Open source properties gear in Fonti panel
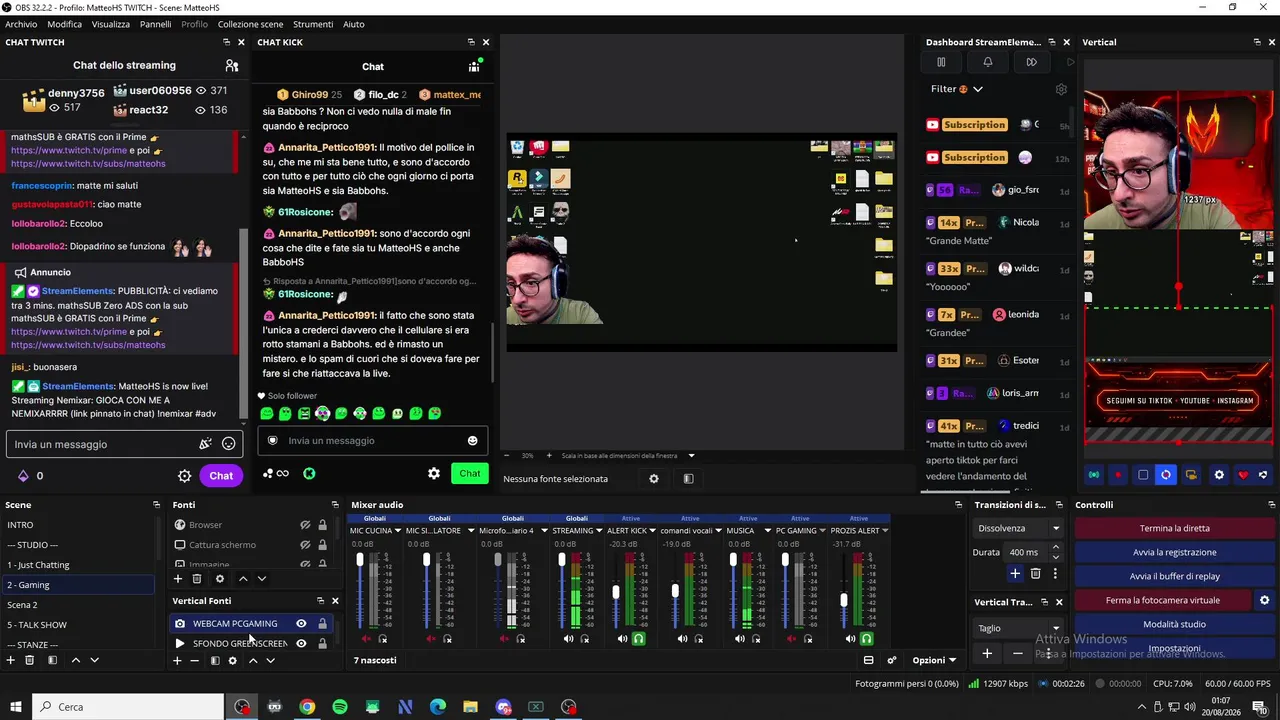This screenshot has height=720, width=1280. (x=220, y=578)
